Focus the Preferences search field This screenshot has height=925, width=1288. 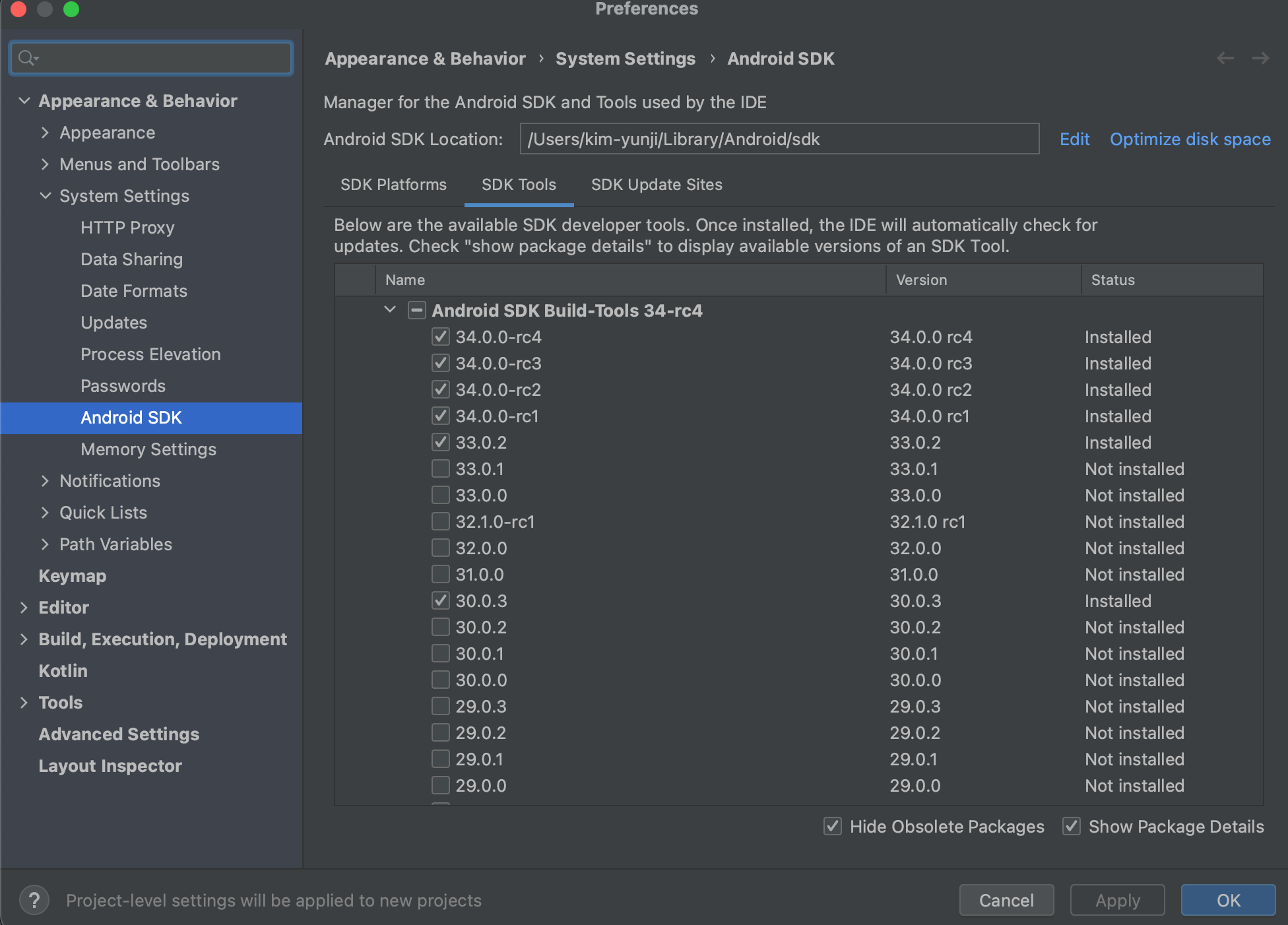151,58
